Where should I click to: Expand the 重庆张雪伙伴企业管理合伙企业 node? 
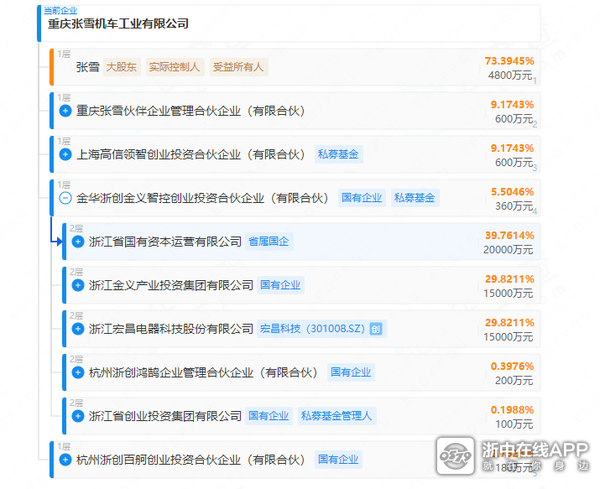click(x=66, y=111)
